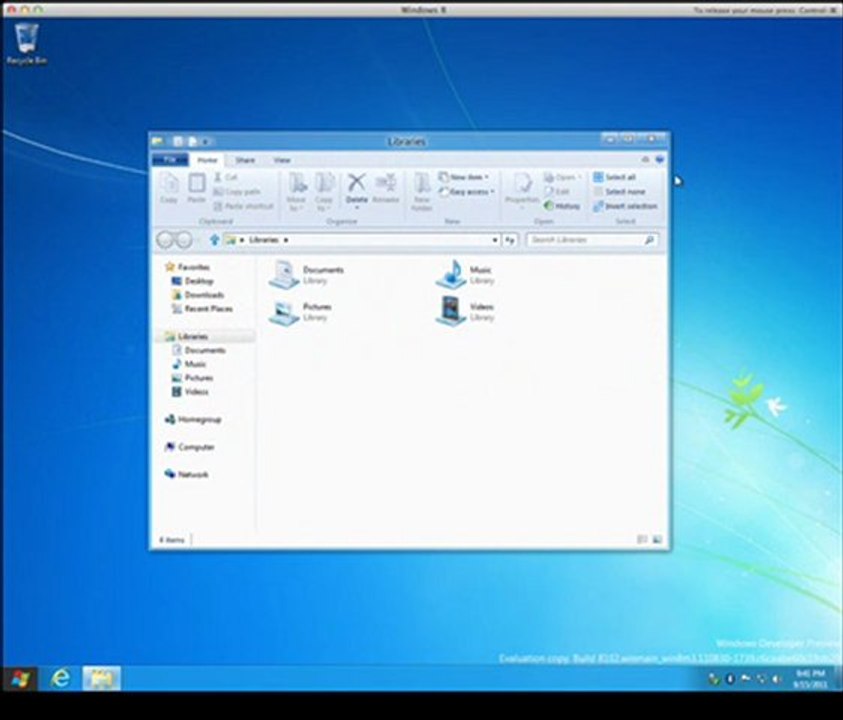Click File Explorer on the taskbar

pos(101,679)
